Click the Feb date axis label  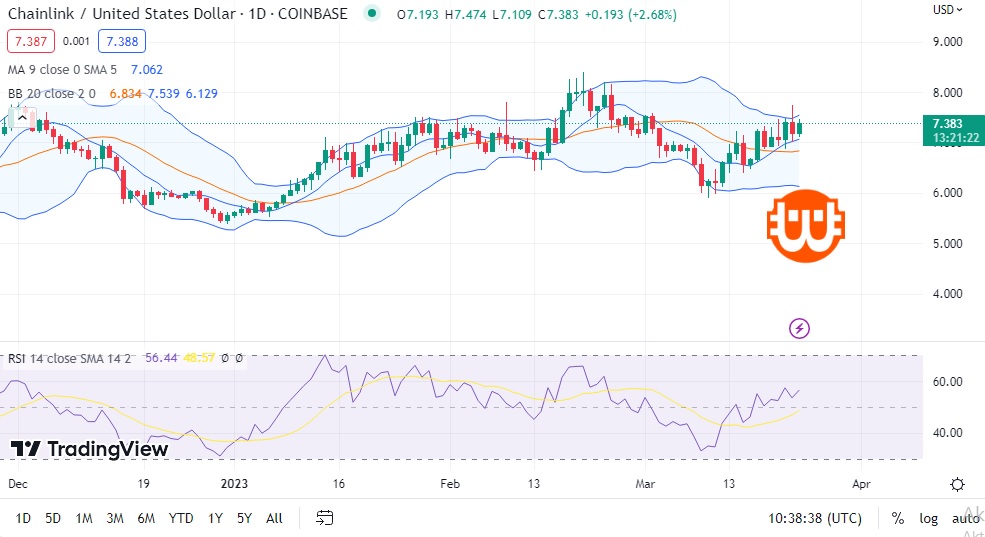pyautogui.click(x=450, y=484)
